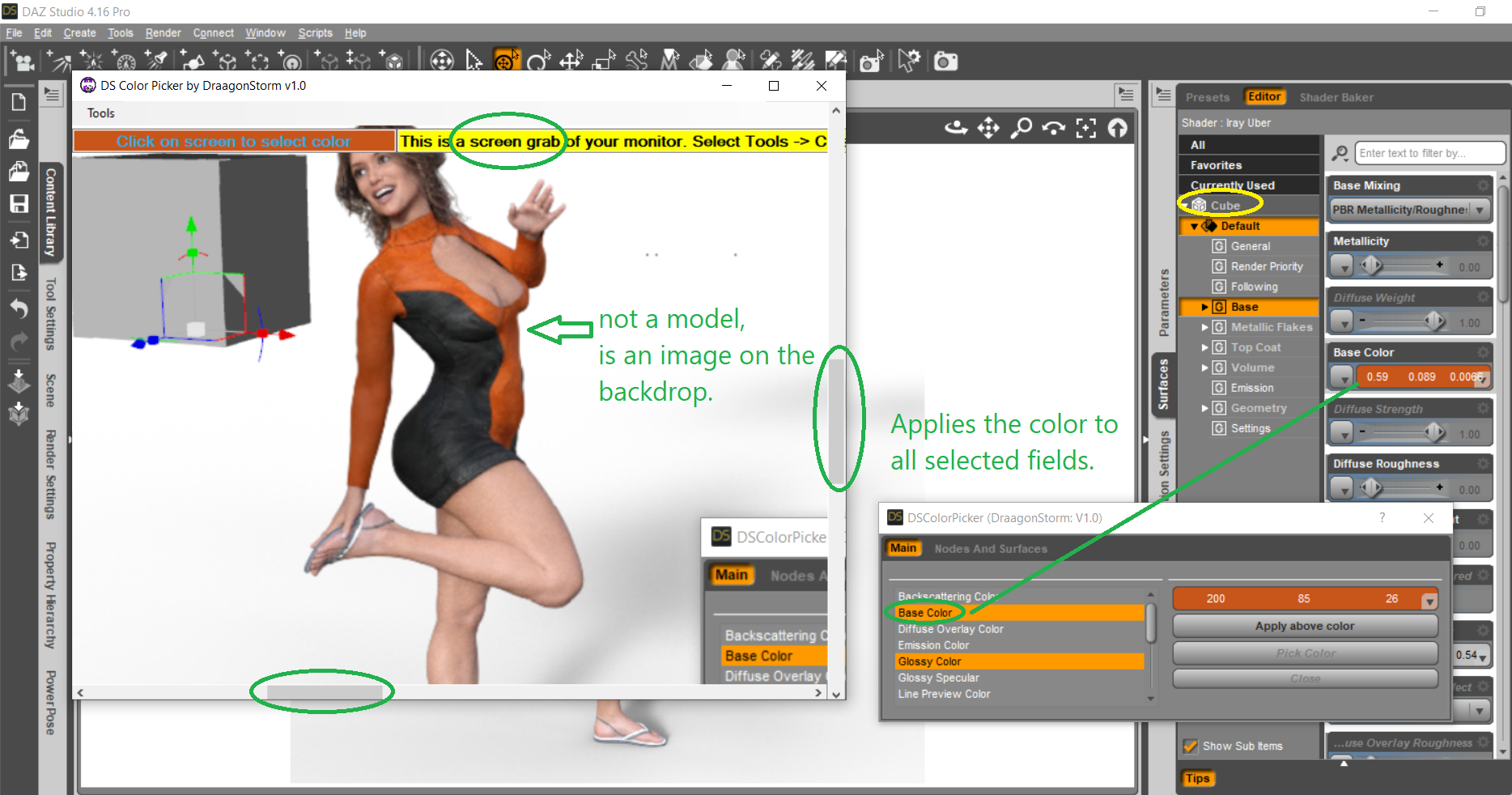Open the Scripts menu

pos(315,33)
